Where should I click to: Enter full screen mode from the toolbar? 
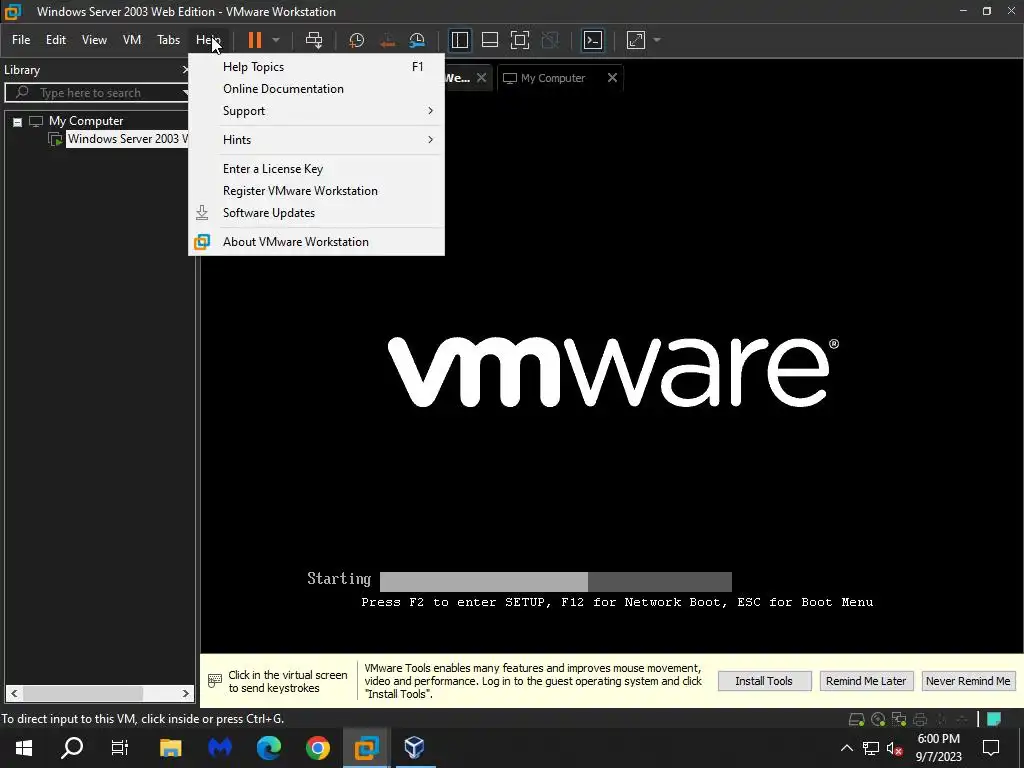tap(520, 40)
